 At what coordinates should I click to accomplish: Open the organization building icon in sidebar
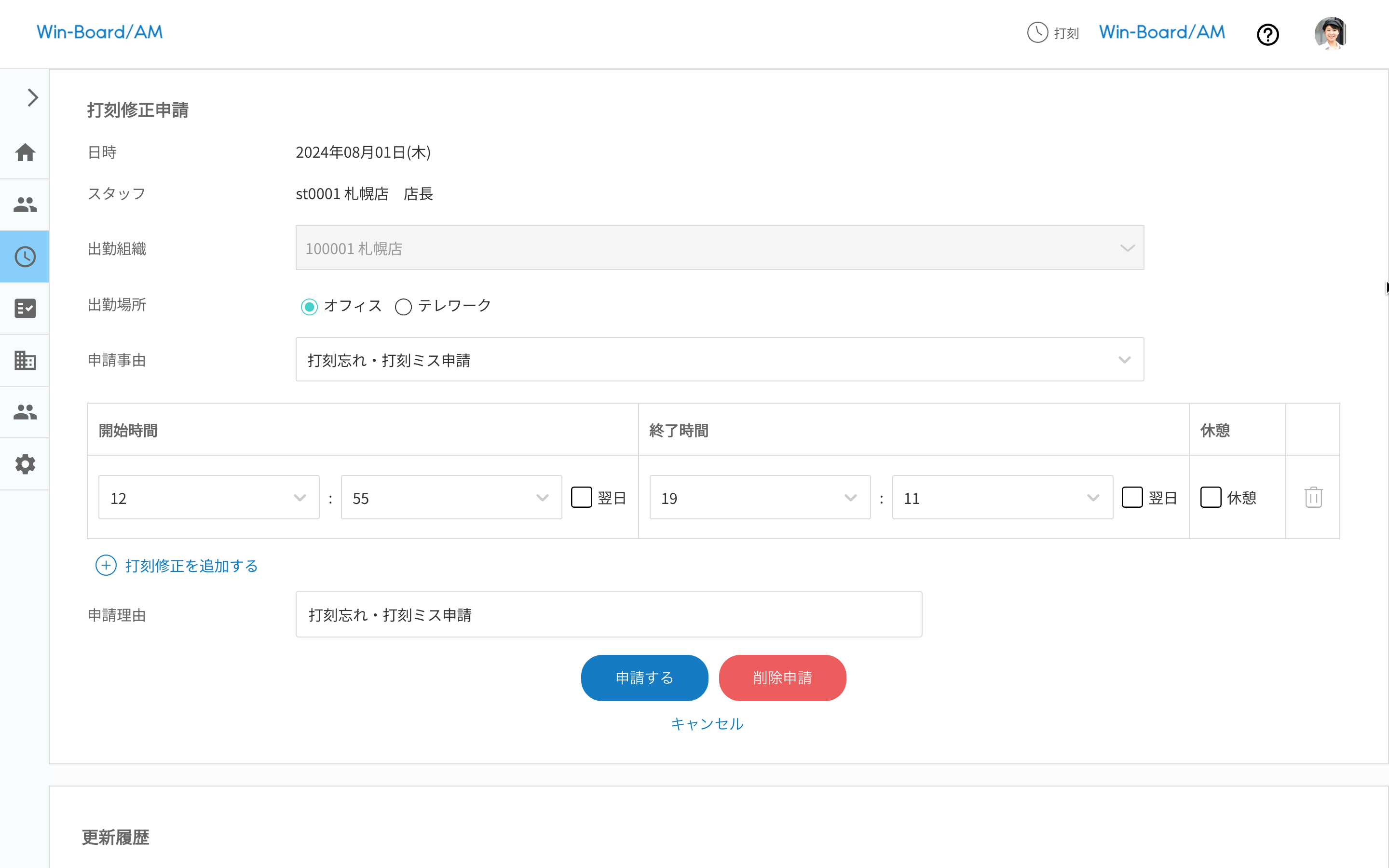click(25, 361)
